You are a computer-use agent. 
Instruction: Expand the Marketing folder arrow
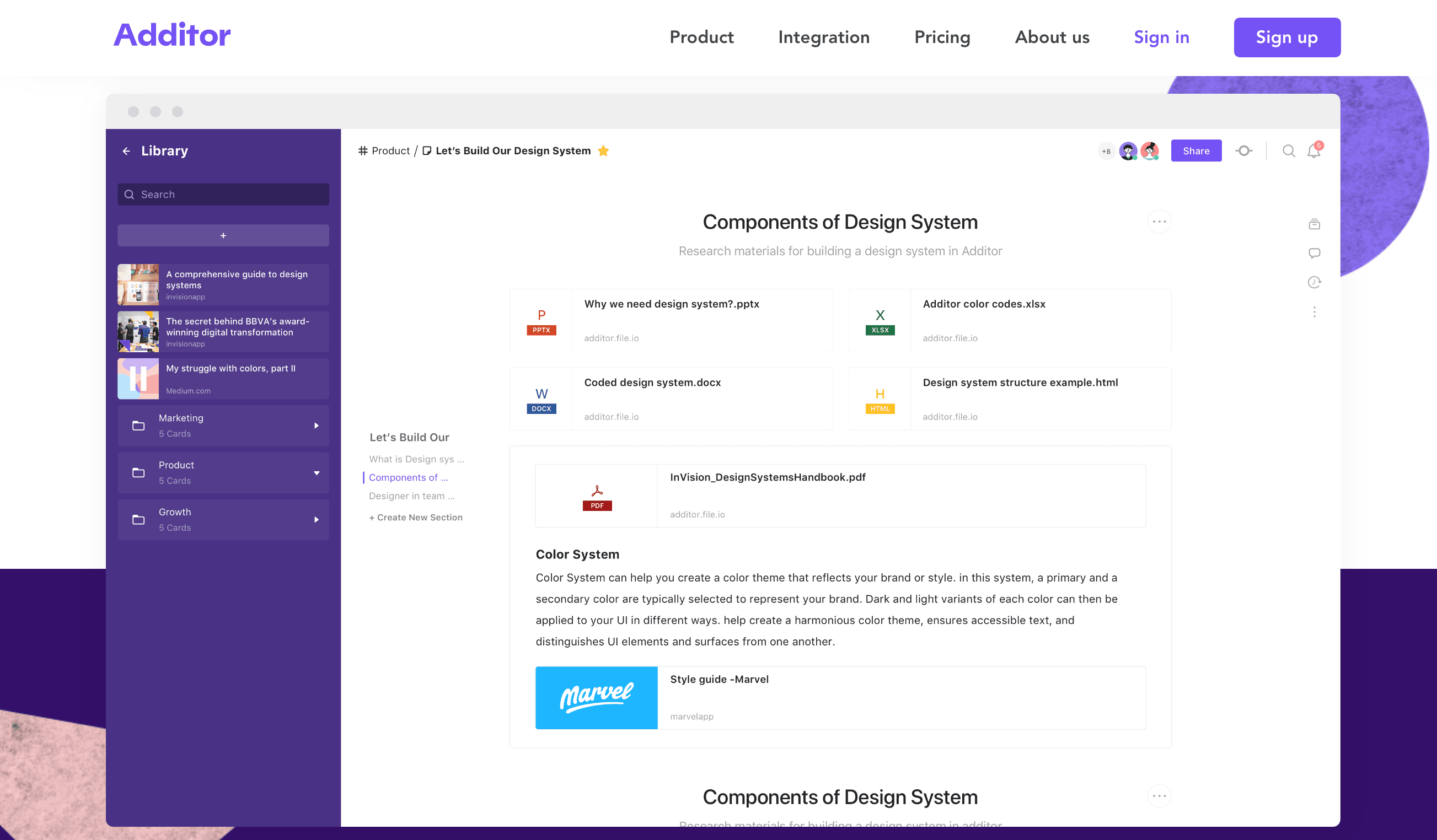[x=317, y=426]
